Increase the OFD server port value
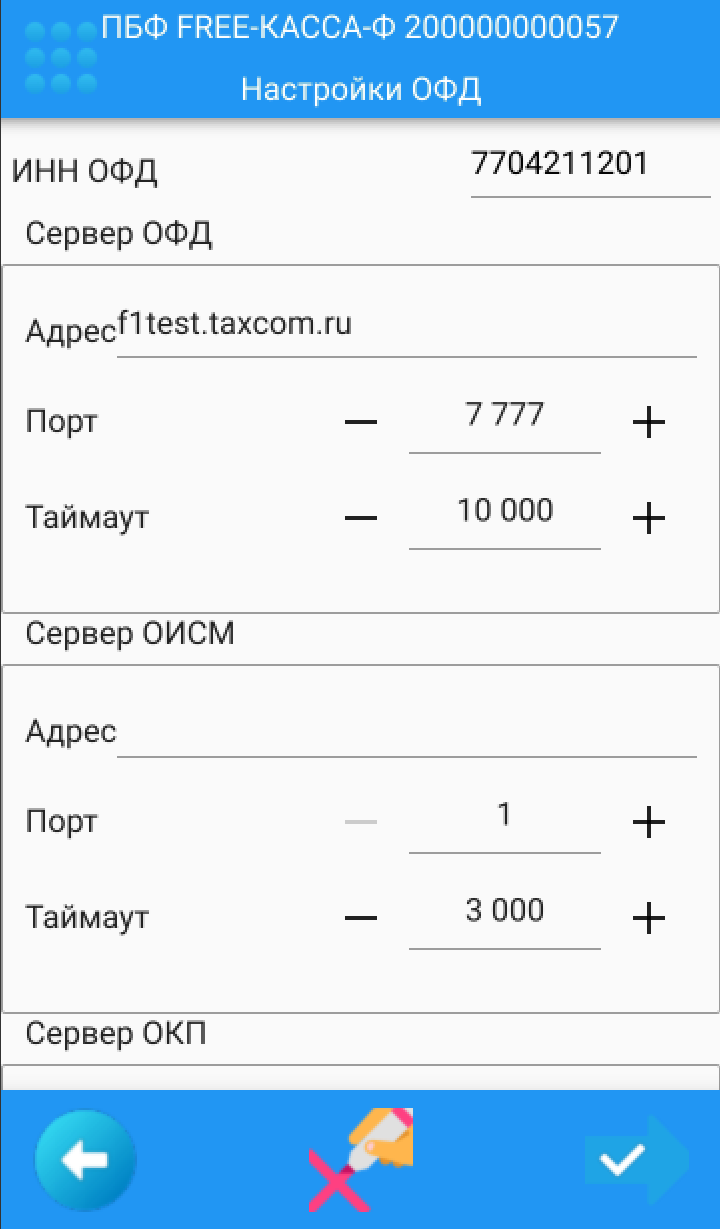This screenshot has height=1229, width=720. [649, 423]
